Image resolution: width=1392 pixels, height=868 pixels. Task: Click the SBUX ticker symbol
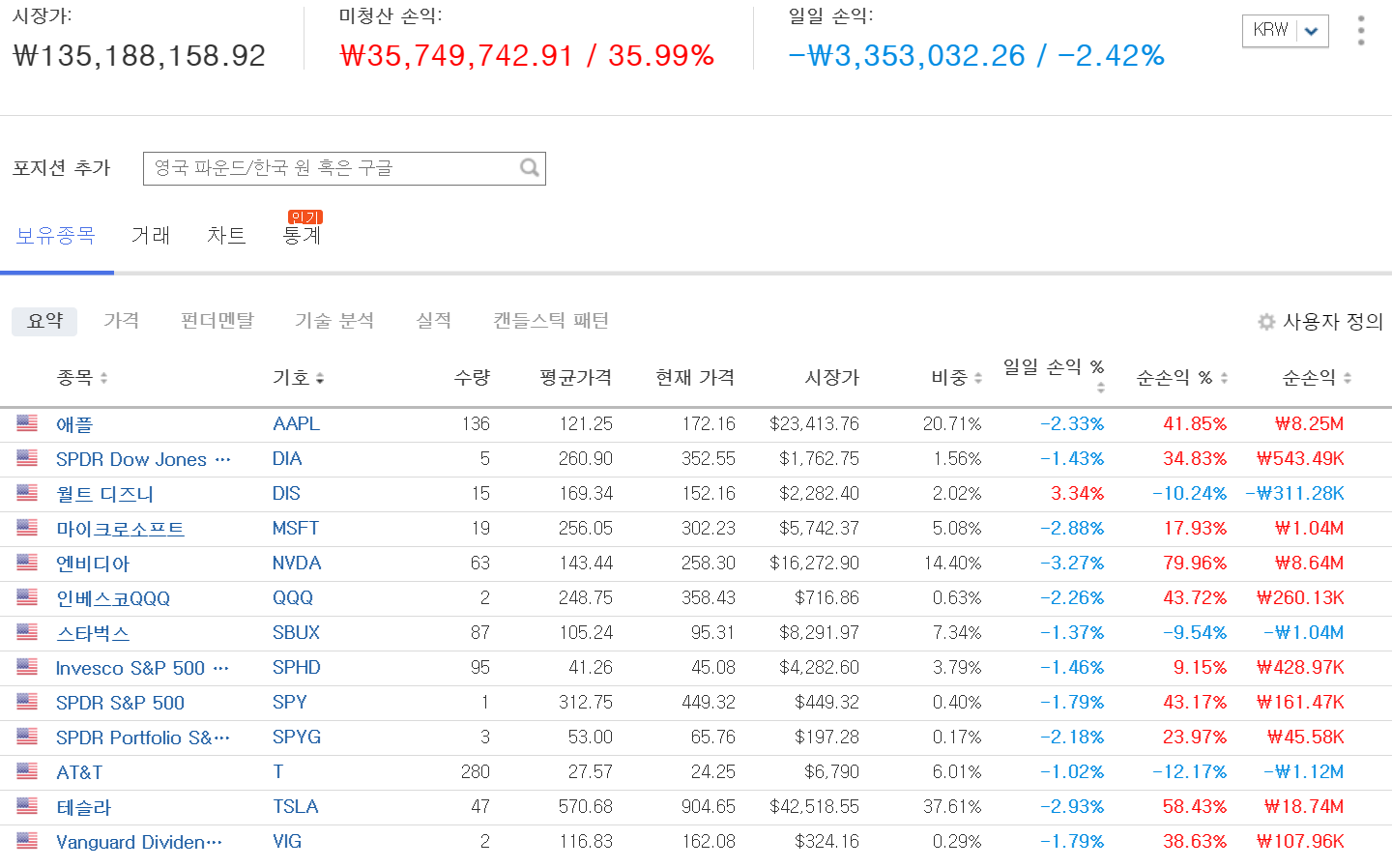coord(296,632)
